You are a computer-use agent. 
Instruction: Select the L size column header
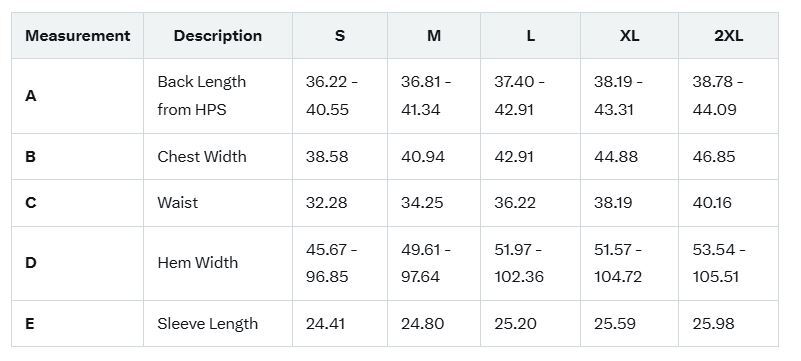531,36
